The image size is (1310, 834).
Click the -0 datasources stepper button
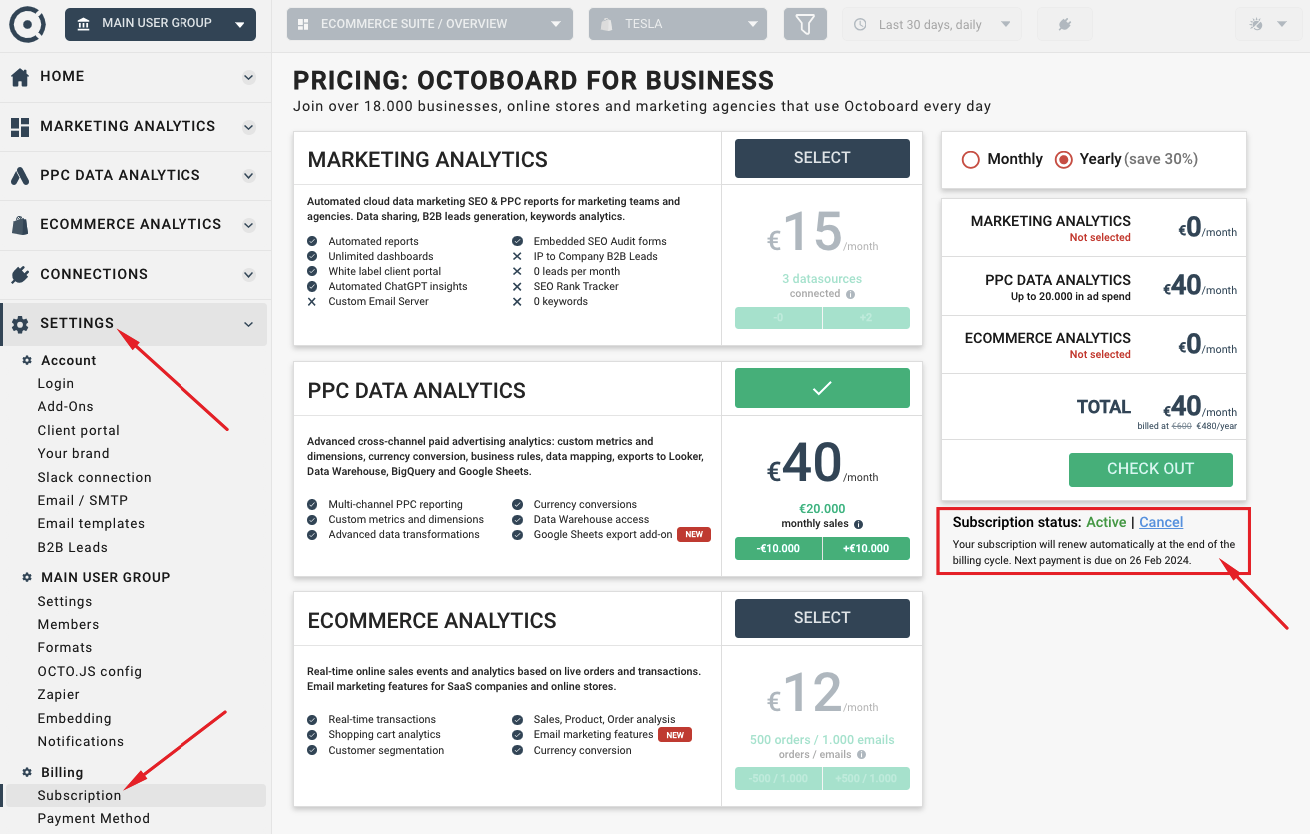(778, 318)
